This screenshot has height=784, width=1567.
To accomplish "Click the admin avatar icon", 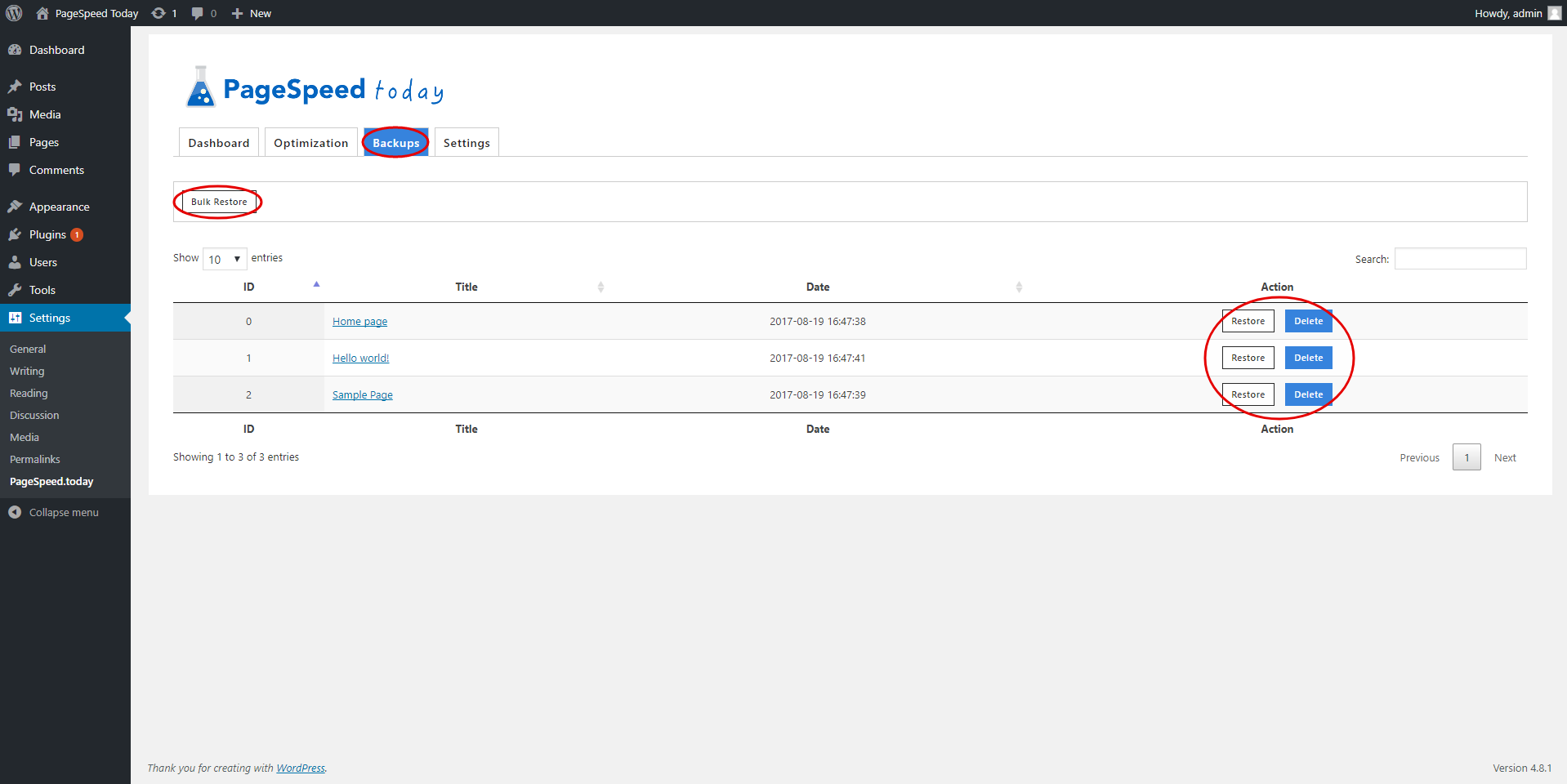I will (1554, 13).
